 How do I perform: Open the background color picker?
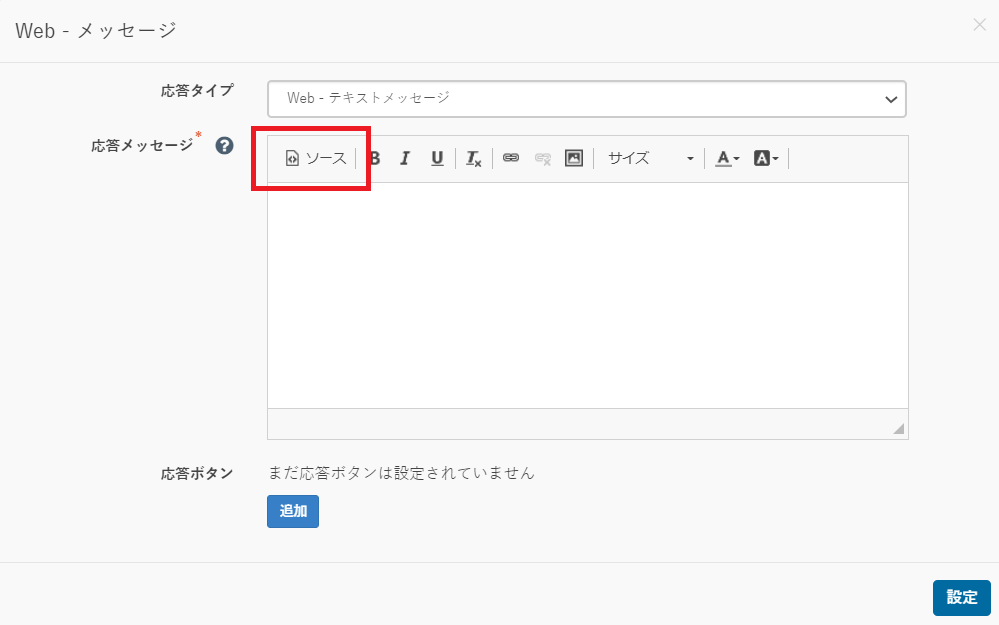tap(766, 158)
